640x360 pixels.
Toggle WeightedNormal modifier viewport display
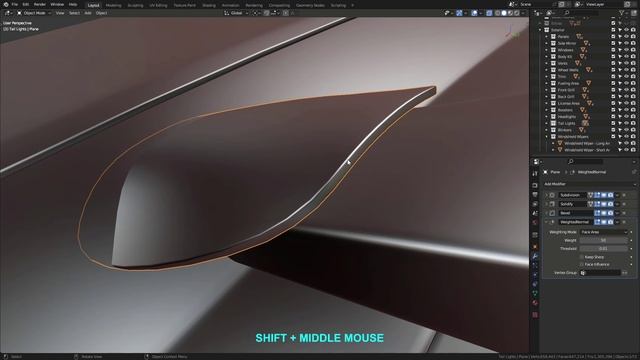604,222
